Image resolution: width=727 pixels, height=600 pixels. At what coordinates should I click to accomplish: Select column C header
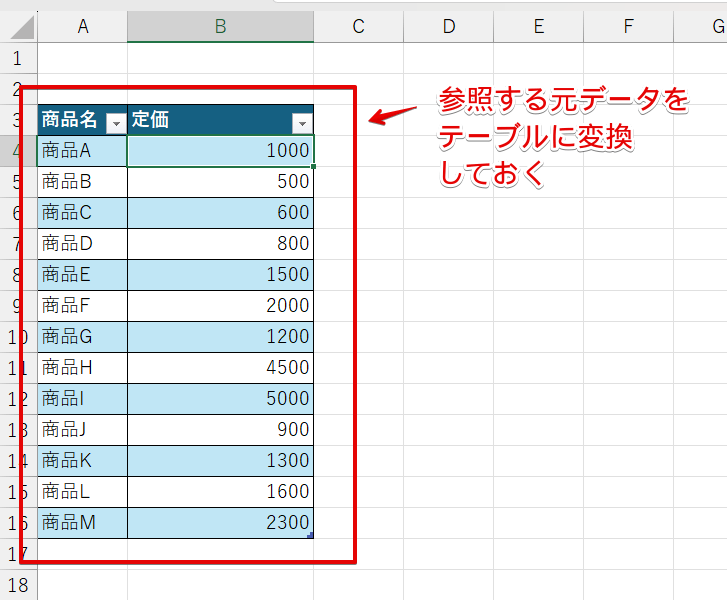tap(358, 26)
